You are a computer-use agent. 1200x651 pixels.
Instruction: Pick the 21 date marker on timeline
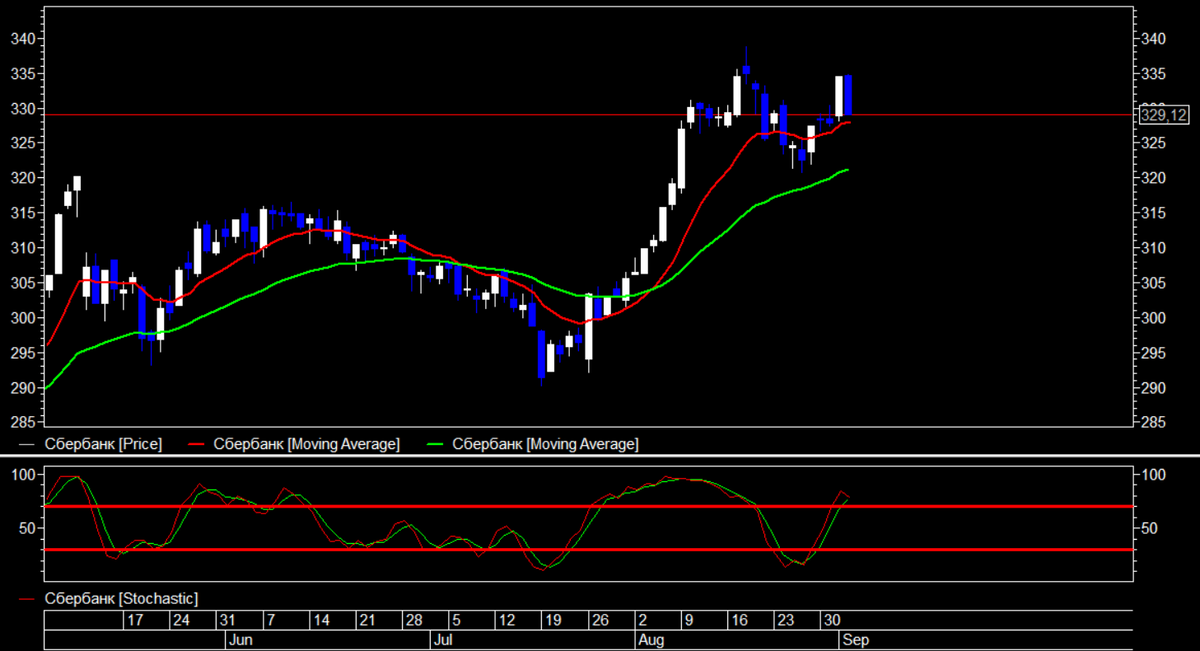(367, 620)
